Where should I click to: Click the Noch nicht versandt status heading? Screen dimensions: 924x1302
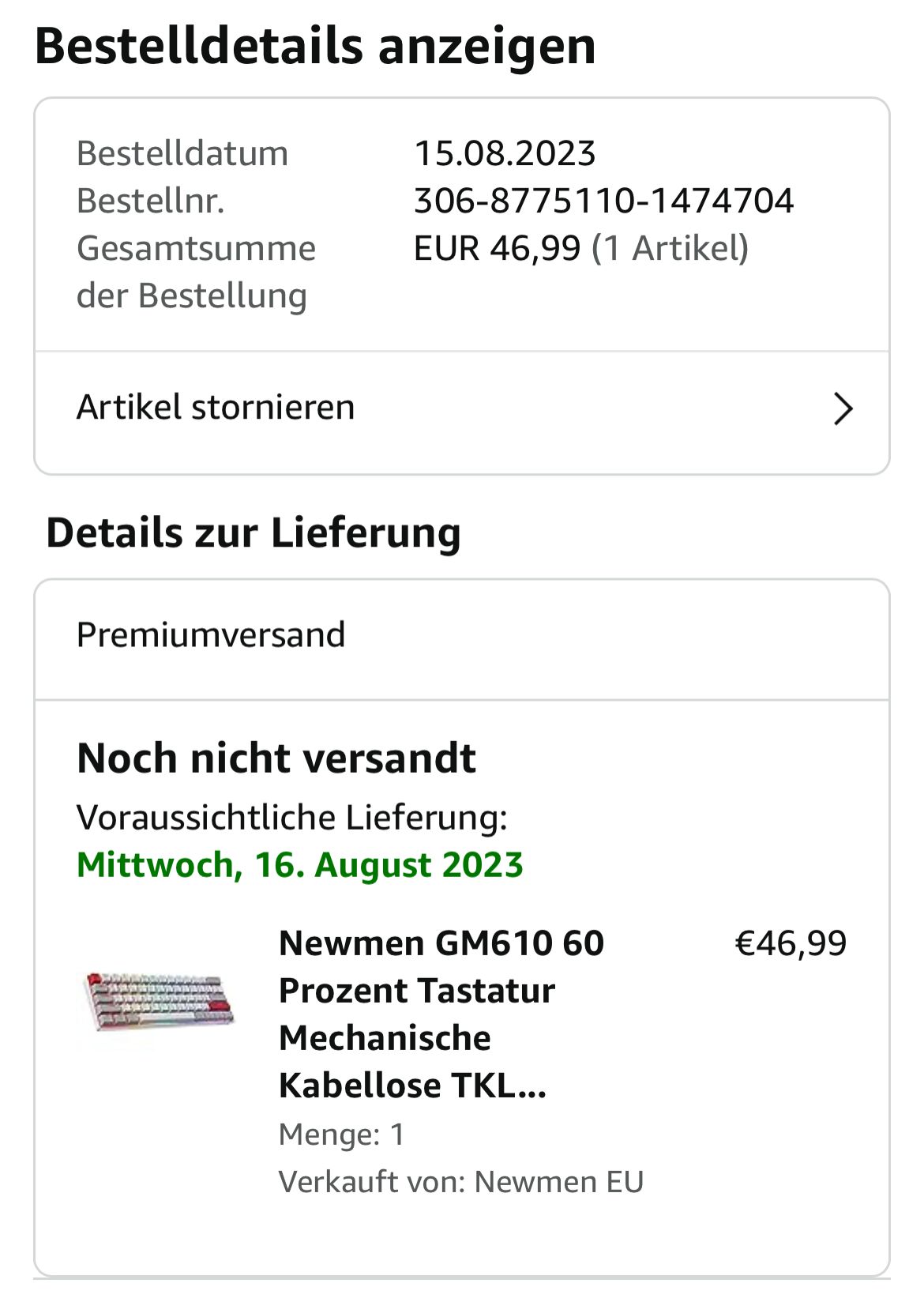coord(276,758)
